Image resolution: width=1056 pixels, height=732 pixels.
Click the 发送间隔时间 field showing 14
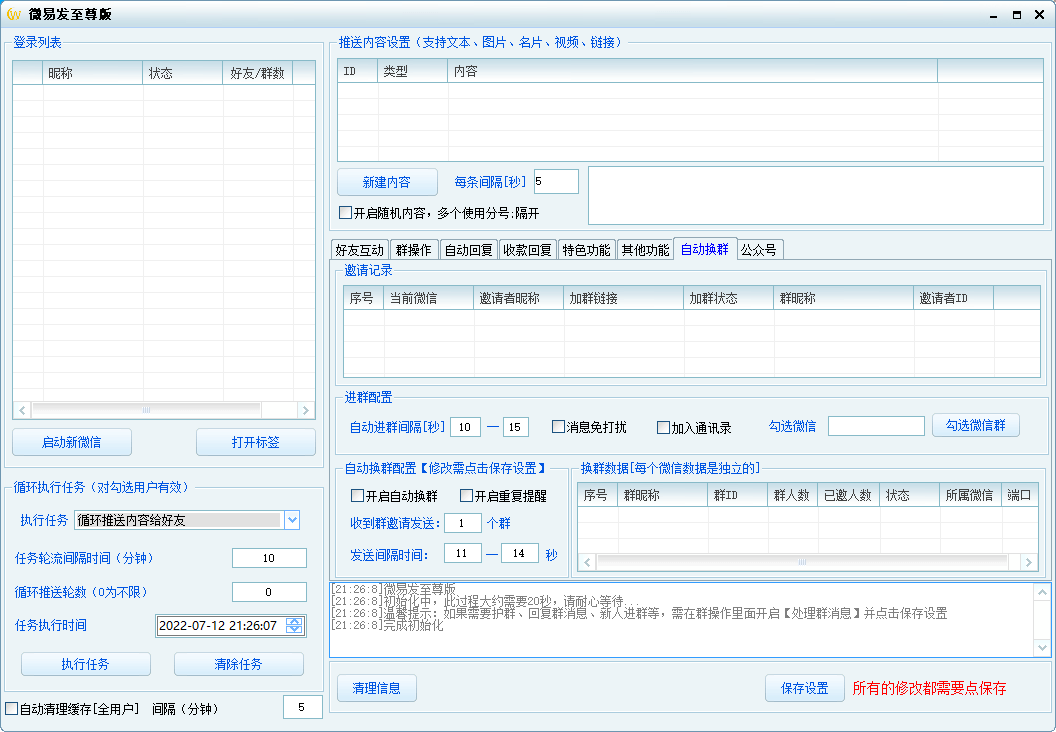point(519,554)
